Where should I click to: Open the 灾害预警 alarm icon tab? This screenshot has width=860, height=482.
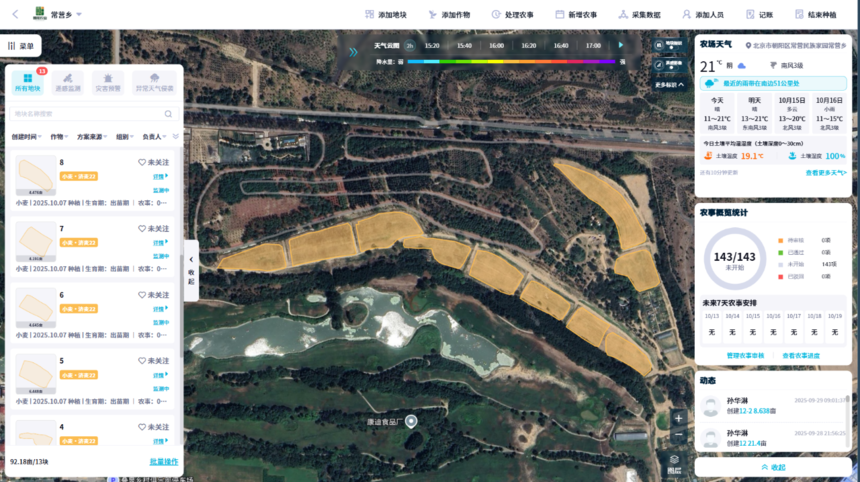(108, 82)
